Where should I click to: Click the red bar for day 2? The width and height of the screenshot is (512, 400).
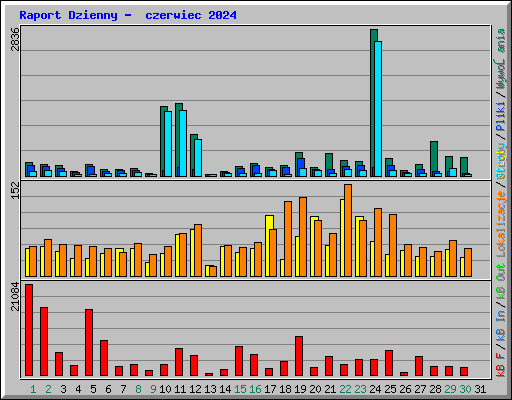tap(44, 342)
